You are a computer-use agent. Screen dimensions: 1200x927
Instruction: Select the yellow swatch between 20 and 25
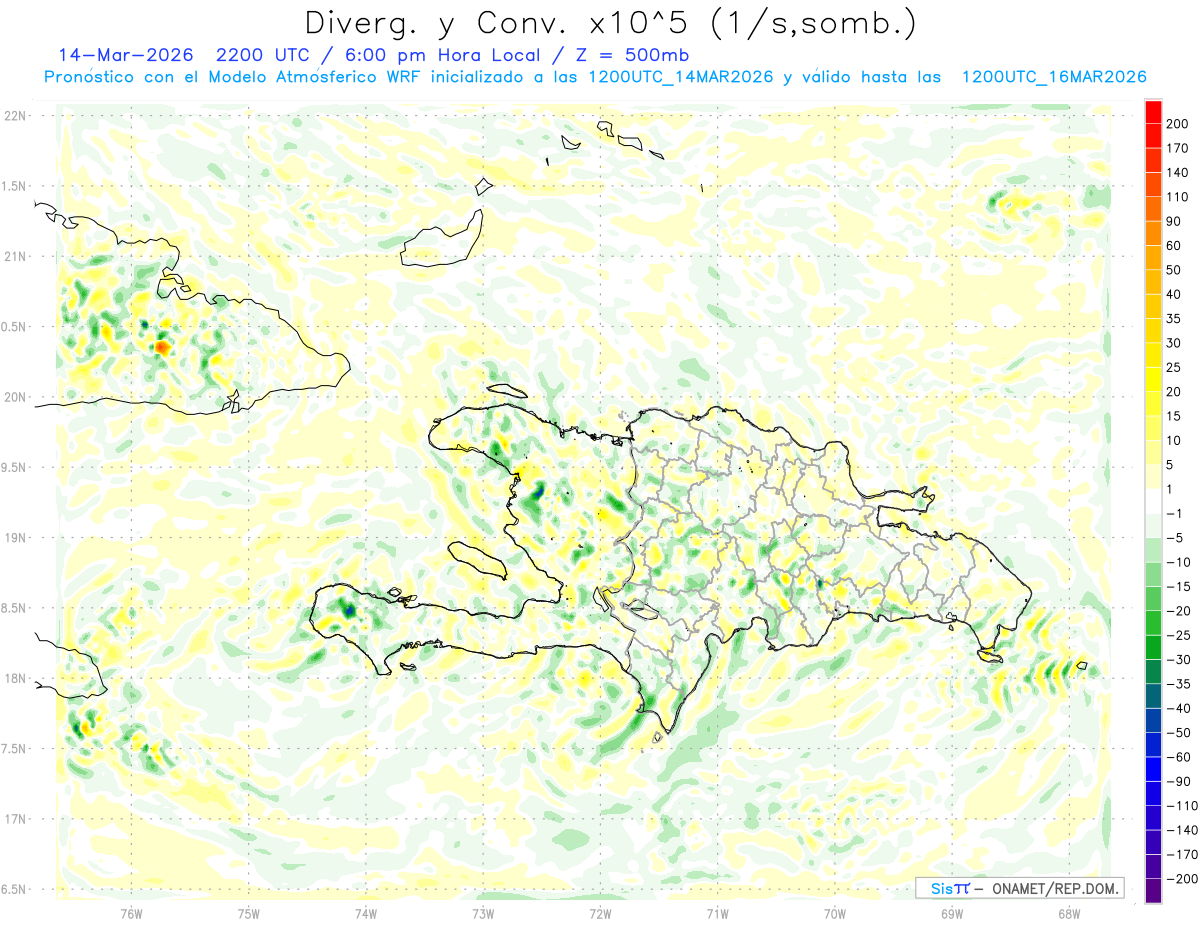(x=1154, y=380)
